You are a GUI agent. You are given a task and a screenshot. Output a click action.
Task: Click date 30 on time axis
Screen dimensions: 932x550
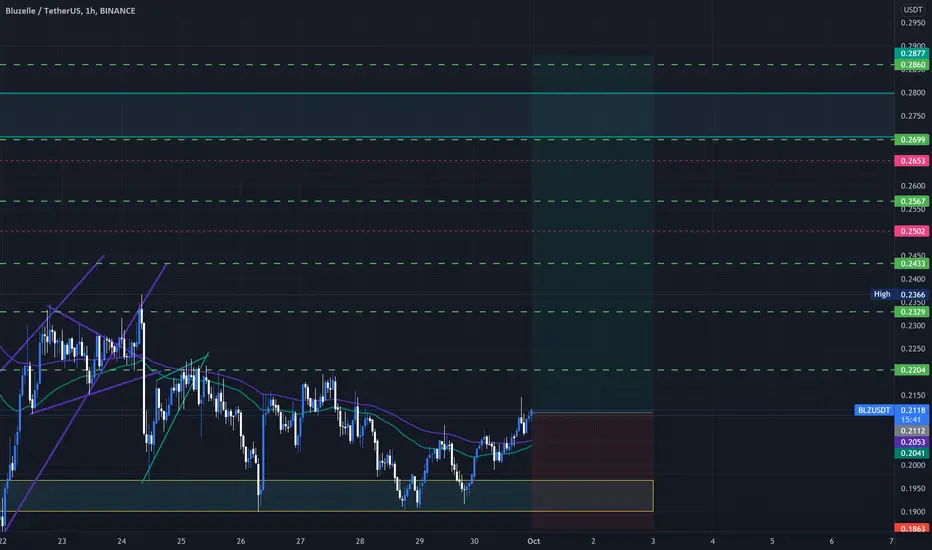(x=474, y=541)
